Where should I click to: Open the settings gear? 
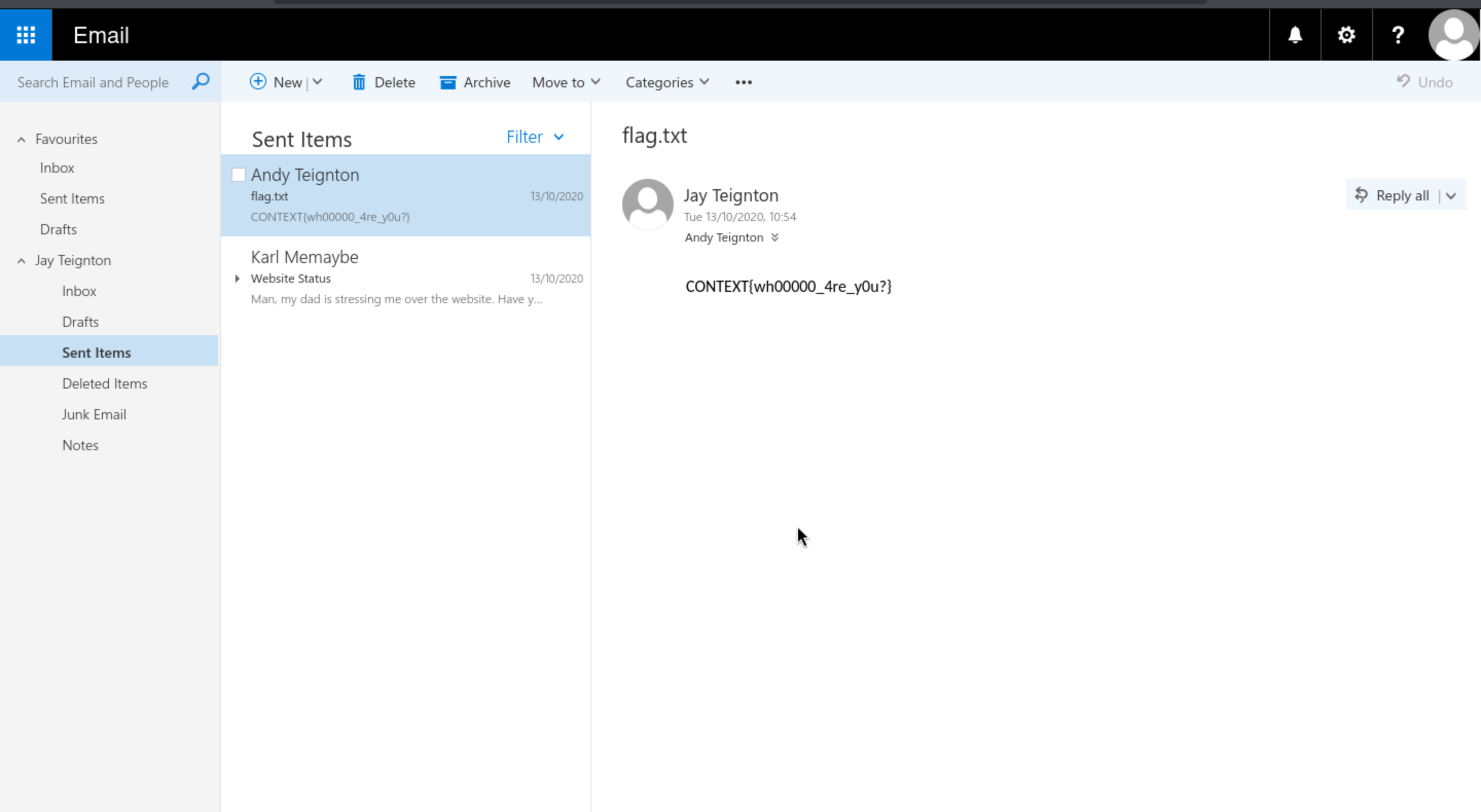pos(1346,35)
